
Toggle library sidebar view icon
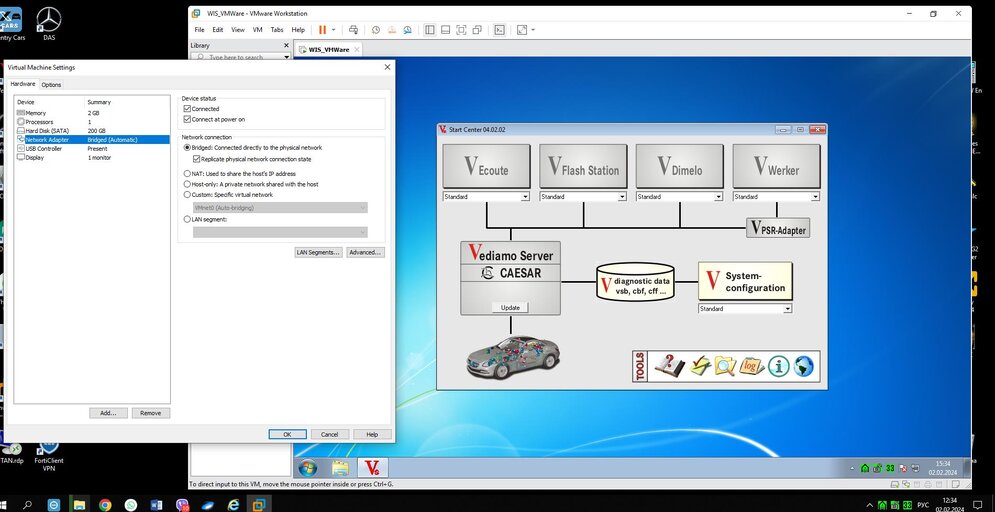430,30
